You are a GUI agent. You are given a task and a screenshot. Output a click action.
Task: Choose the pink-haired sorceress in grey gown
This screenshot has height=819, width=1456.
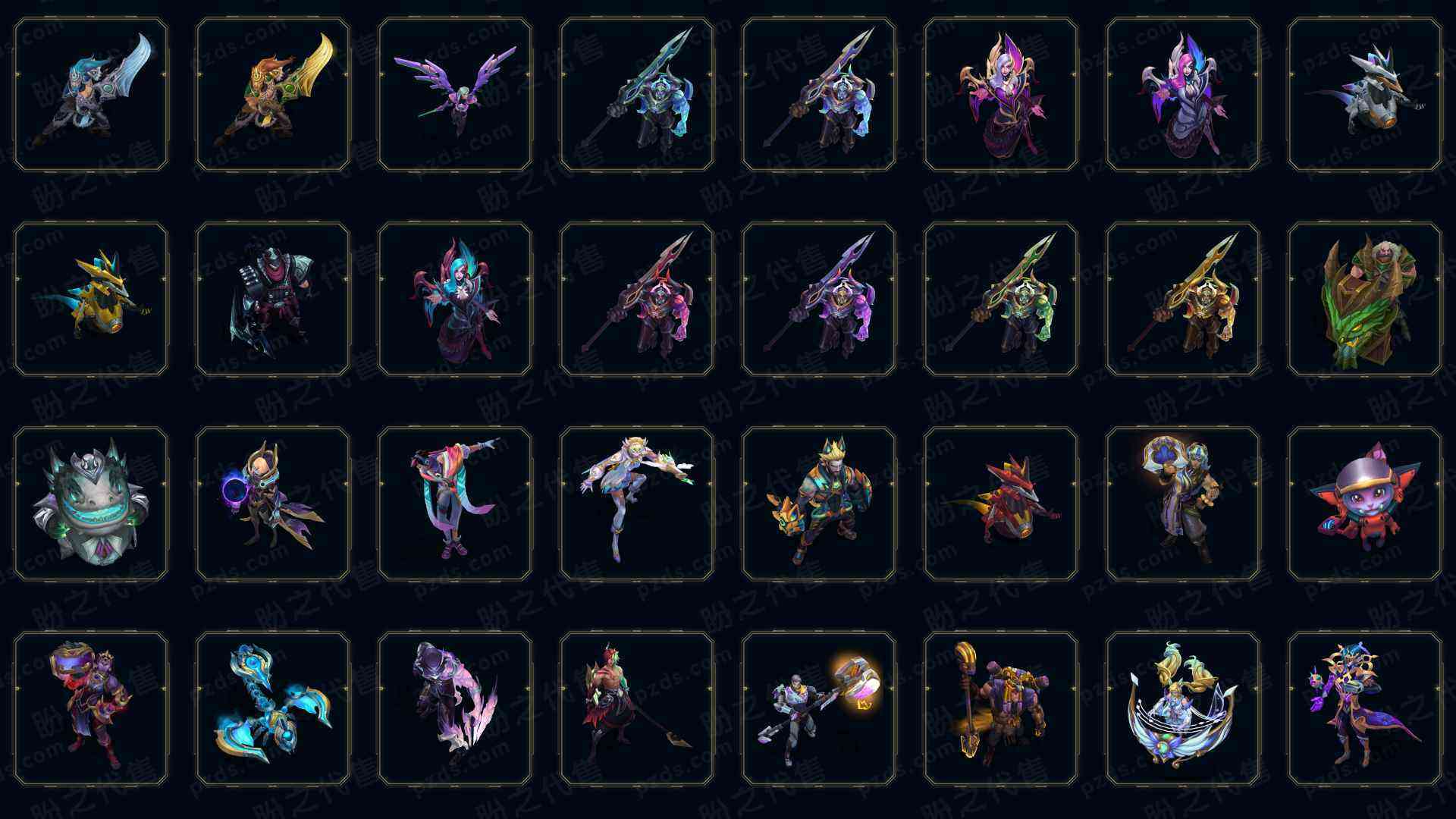pos(1183,94)
